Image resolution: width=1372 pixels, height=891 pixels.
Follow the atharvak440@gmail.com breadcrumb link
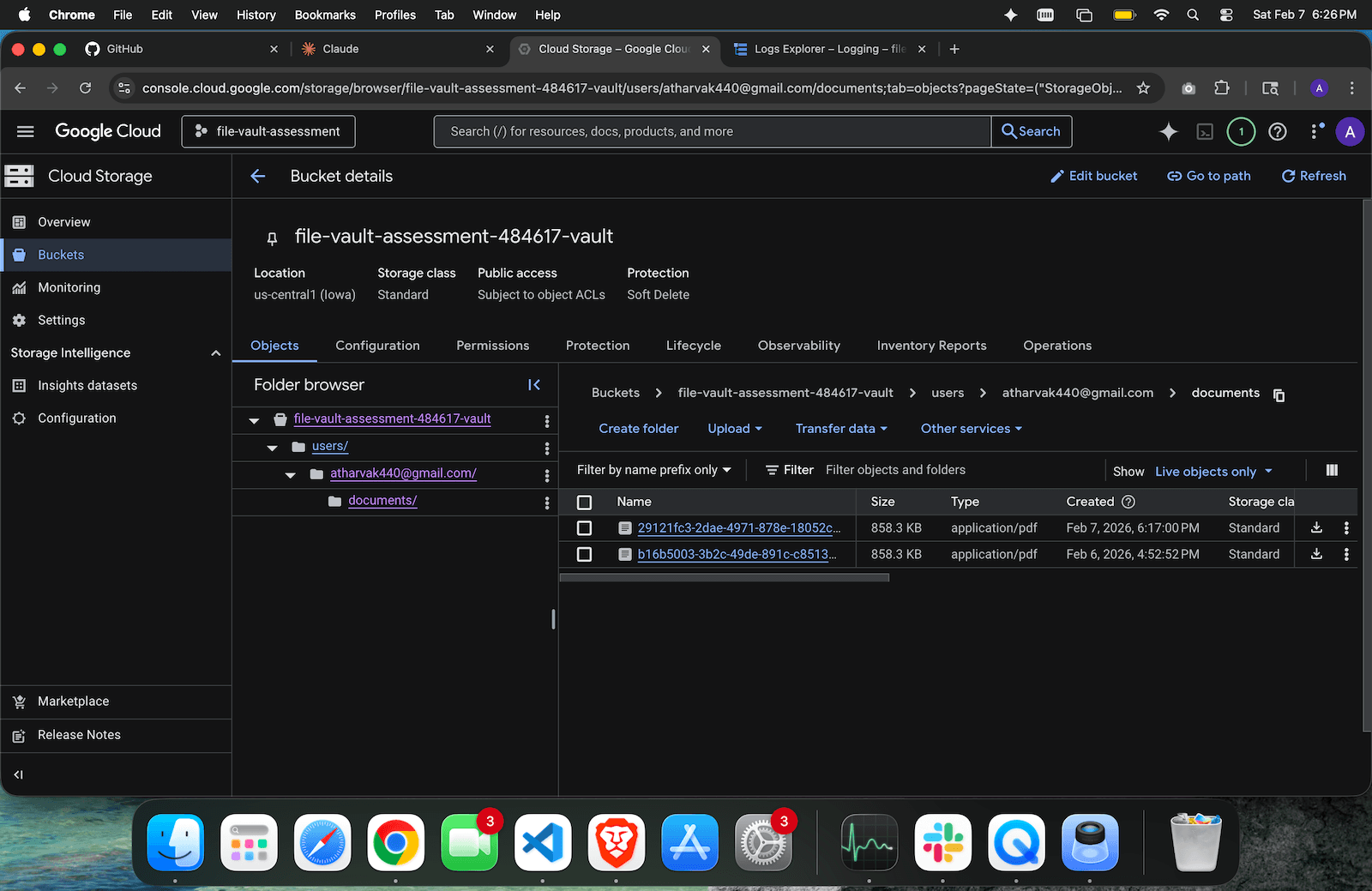tap(1077, 393)
